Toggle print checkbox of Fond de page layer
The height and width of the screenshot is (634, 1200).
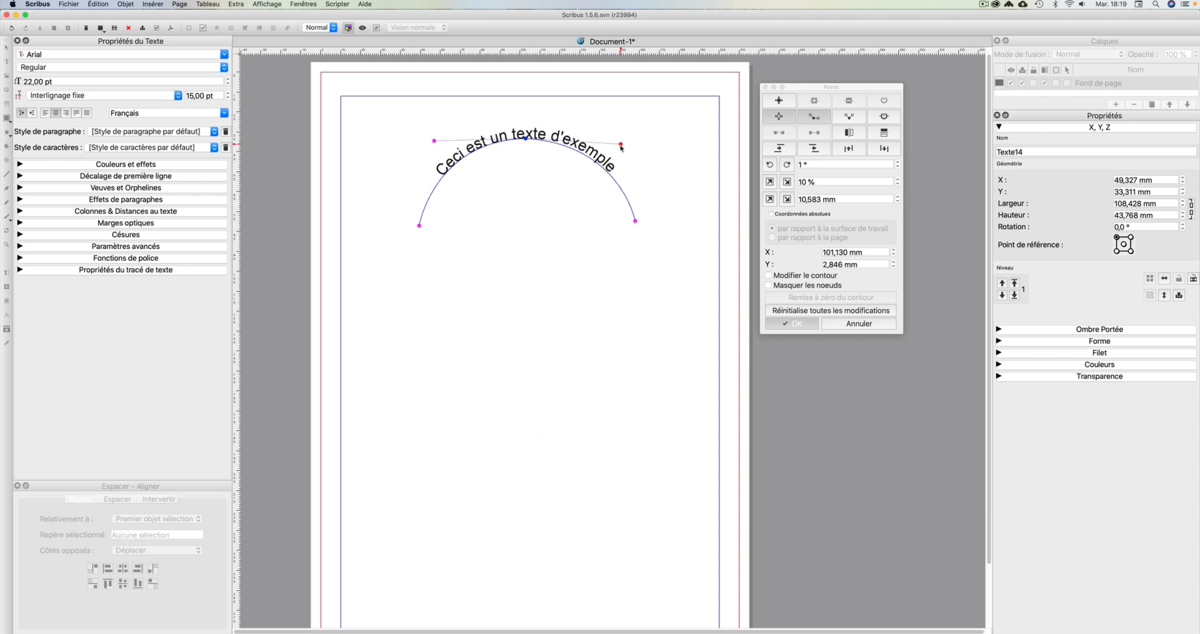click(x=1022, y=83)
